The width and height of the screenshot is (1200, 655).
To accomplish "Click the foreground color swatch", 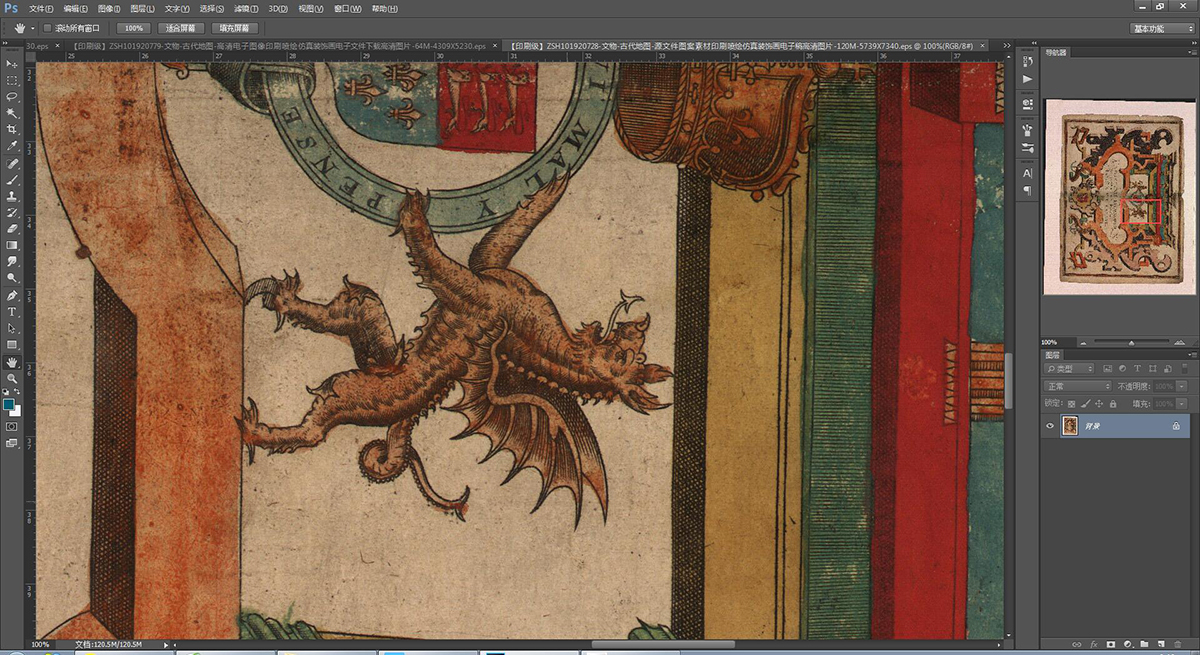I will click(x=9, y=403).
